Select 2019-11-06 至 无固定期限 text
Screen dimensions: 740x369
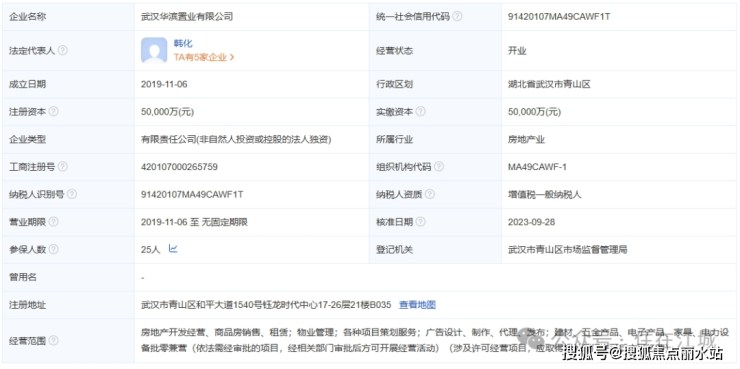tap(194, 222)
